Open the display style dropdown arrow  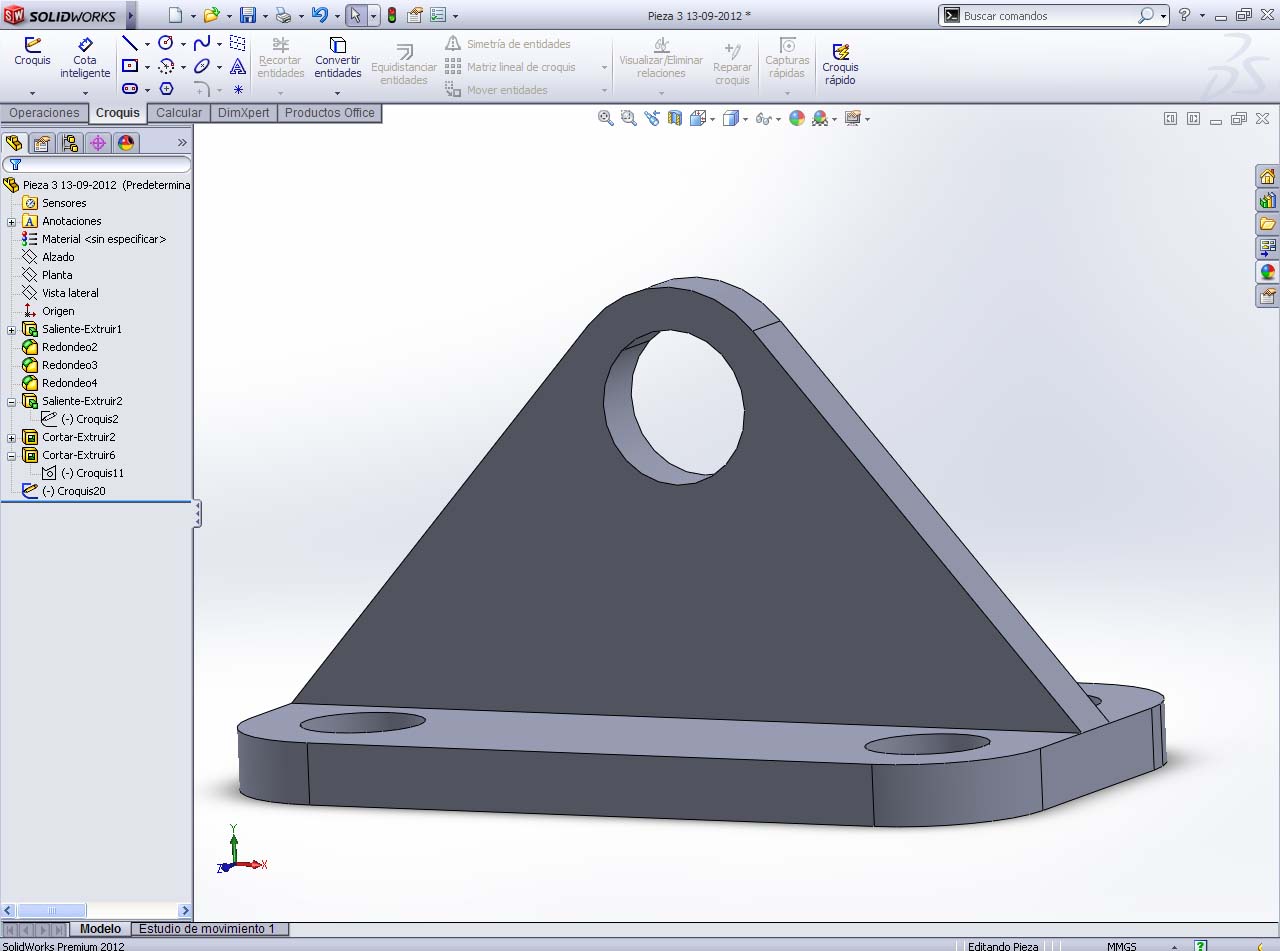tap(744, 119)
